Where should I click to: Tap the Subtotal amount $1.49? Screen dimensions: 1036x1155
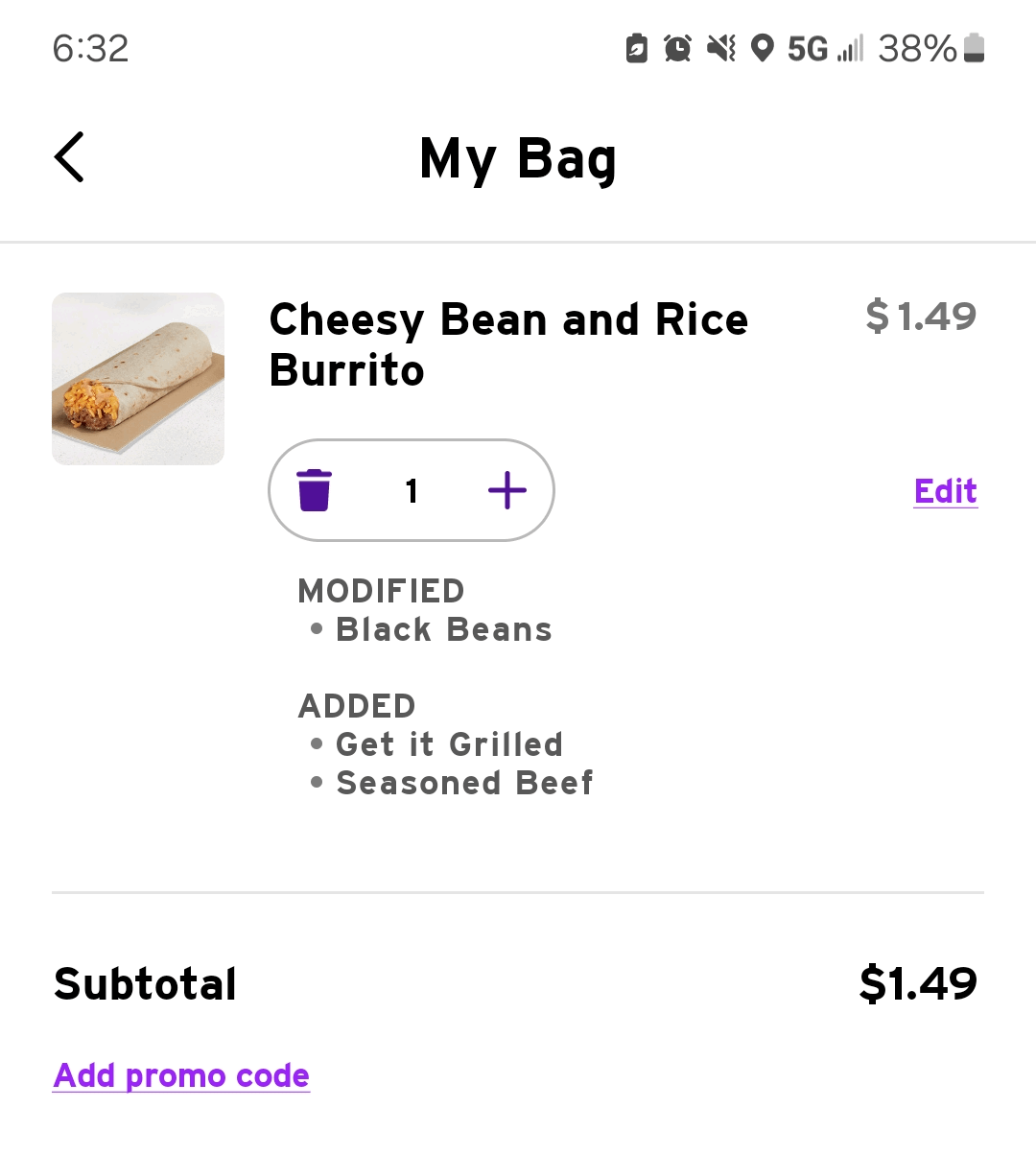coord(918,983)
